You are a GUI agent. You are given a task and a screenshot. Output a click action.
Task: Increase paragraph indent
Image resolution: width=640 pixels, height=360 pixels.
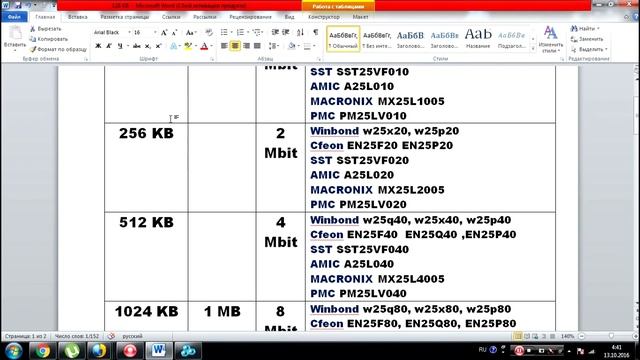coord(286,32)
